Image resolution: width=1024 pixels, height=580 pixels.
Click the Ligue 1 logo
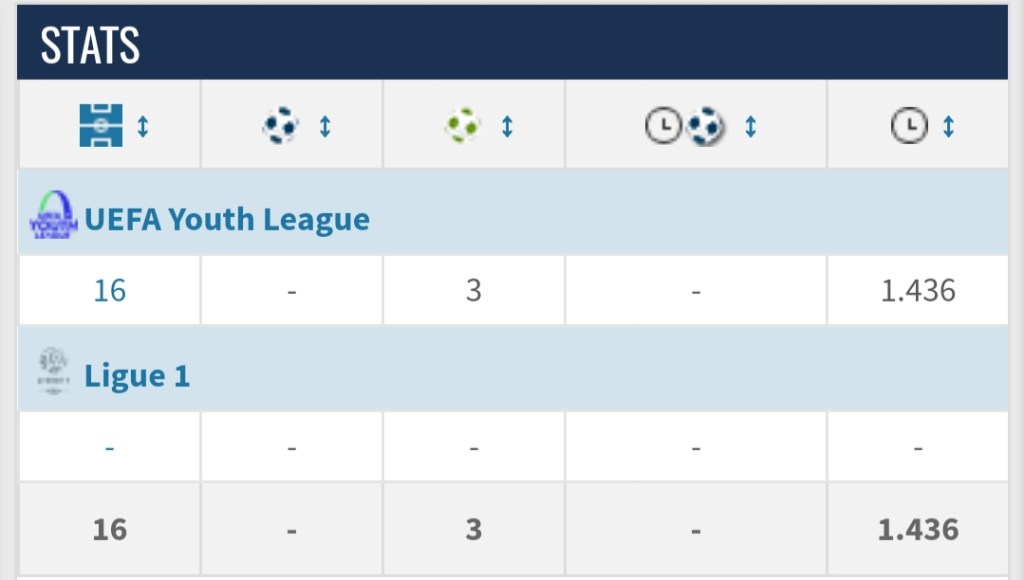pyautogui.click(x=52, y=372)
